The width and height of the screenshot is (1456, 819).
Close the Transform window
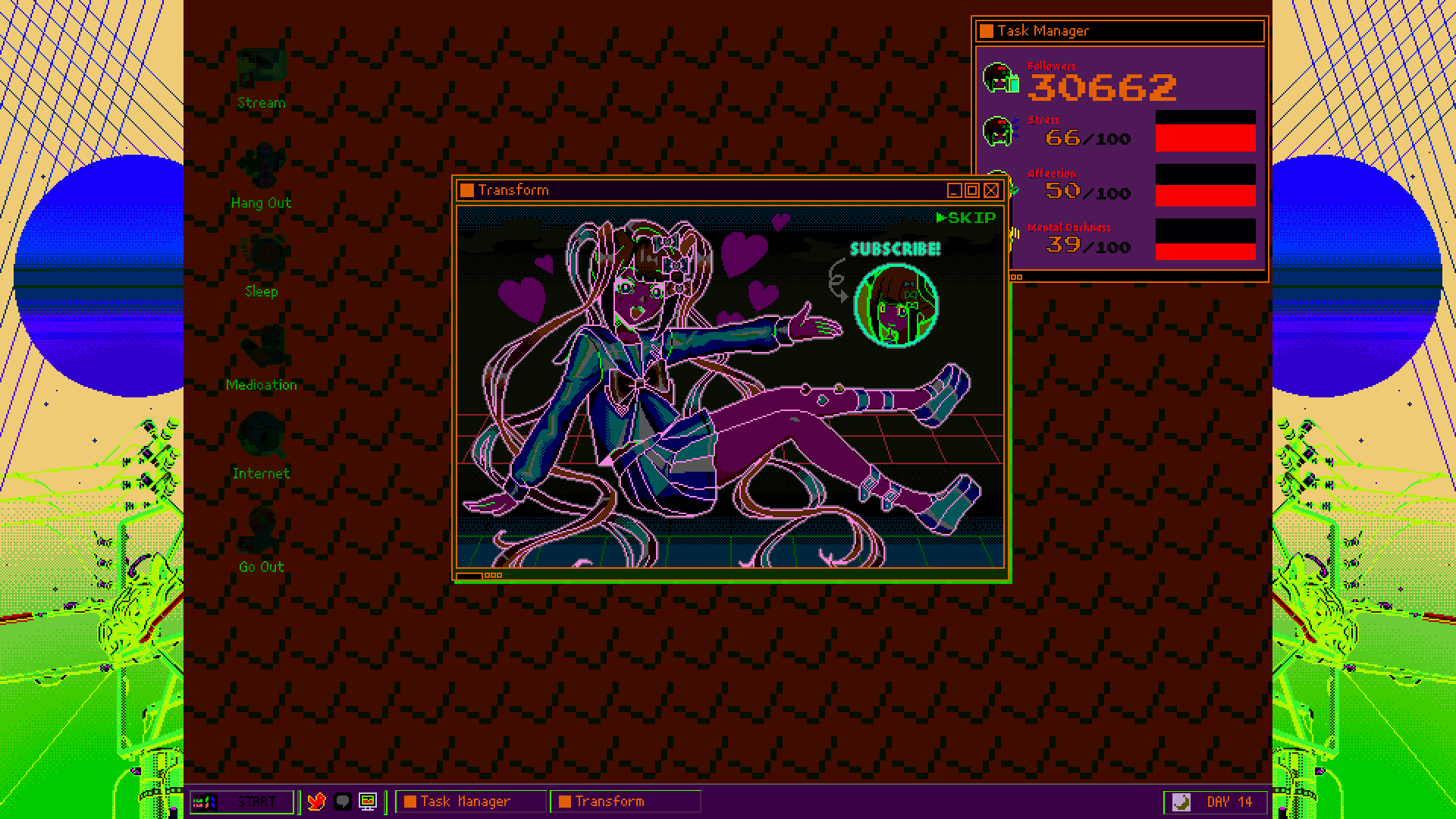pos(991,190)
